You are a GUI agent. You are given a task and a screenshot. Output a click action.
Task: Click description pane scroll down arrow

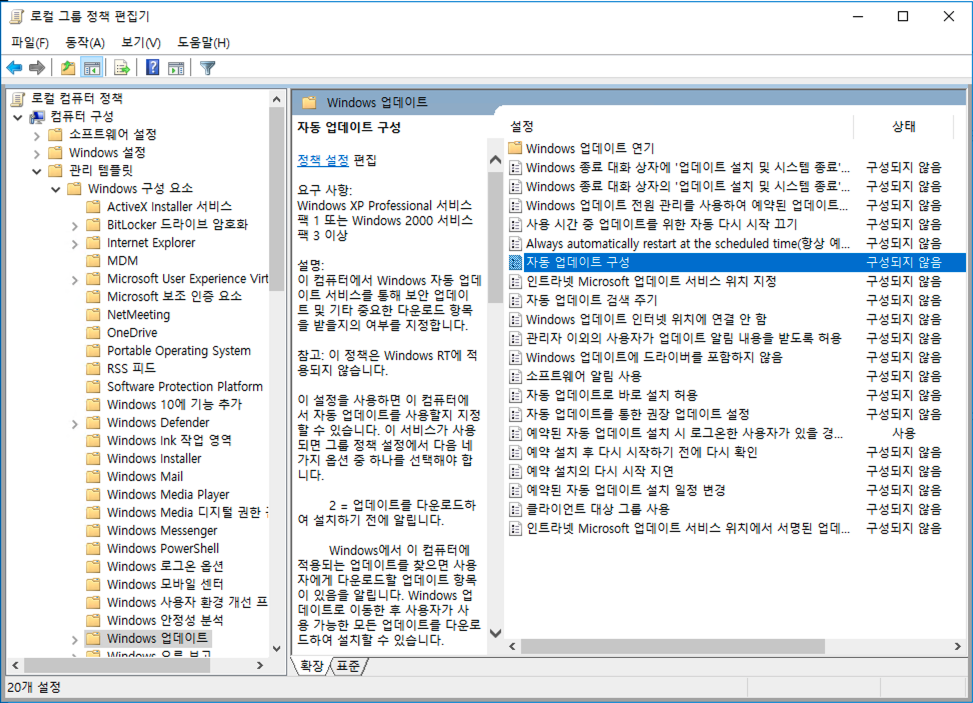(x=495, y=634)
